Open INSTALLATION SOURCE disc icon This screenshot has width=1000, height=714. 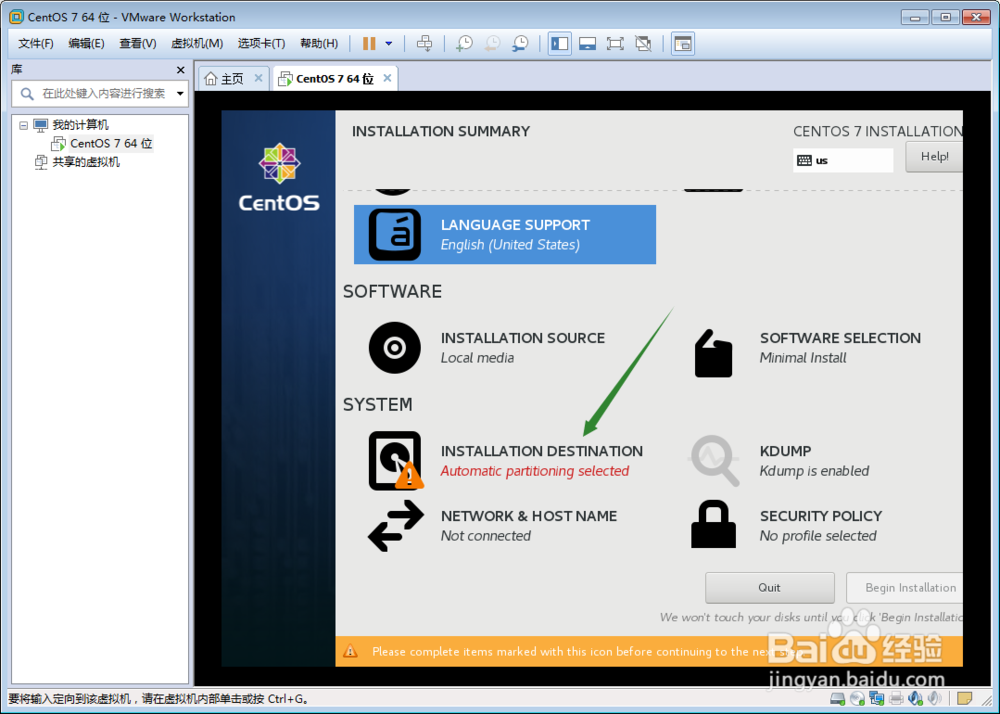395,348
